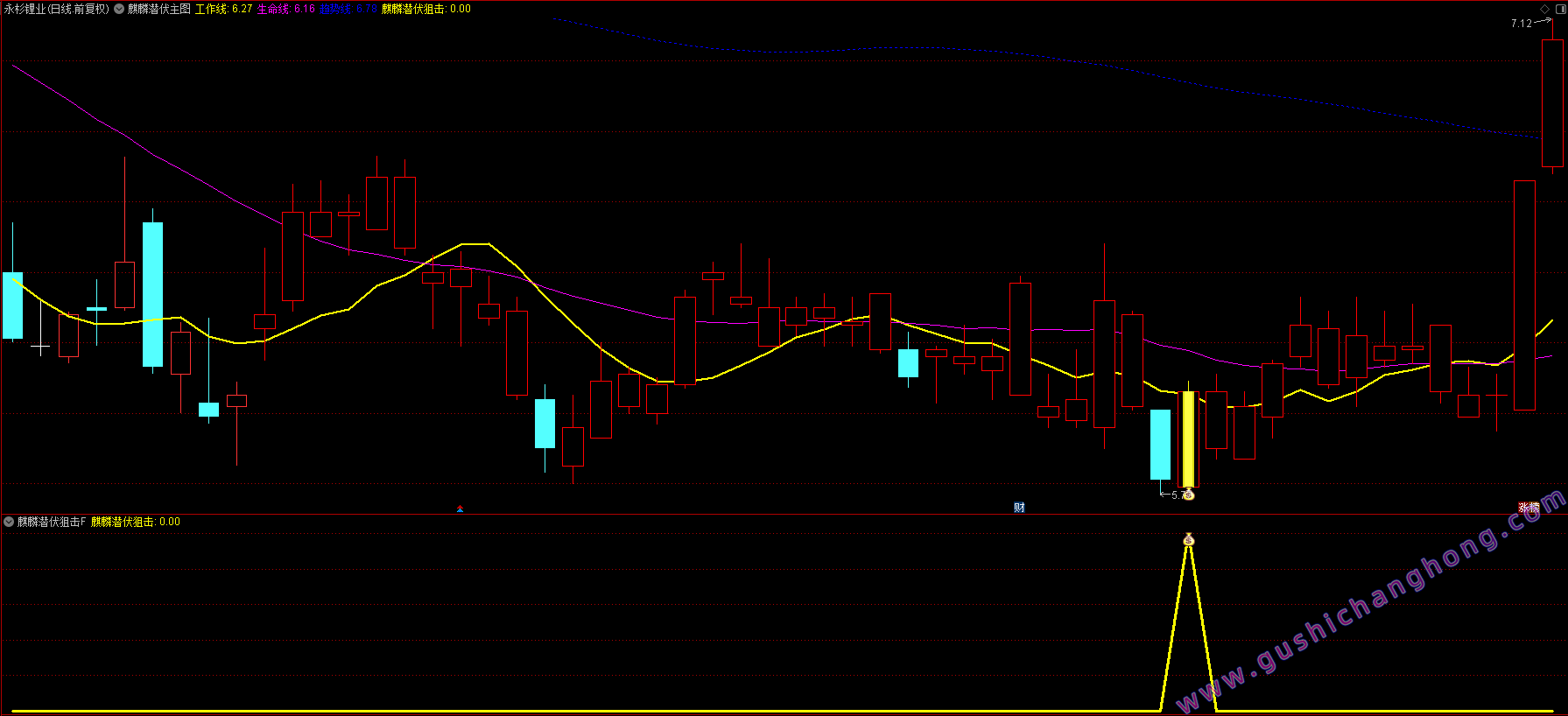Click the 生命线: 6.16 legend value
The width and height of the screenshot is (1568, 716).
tap(285, 9)
